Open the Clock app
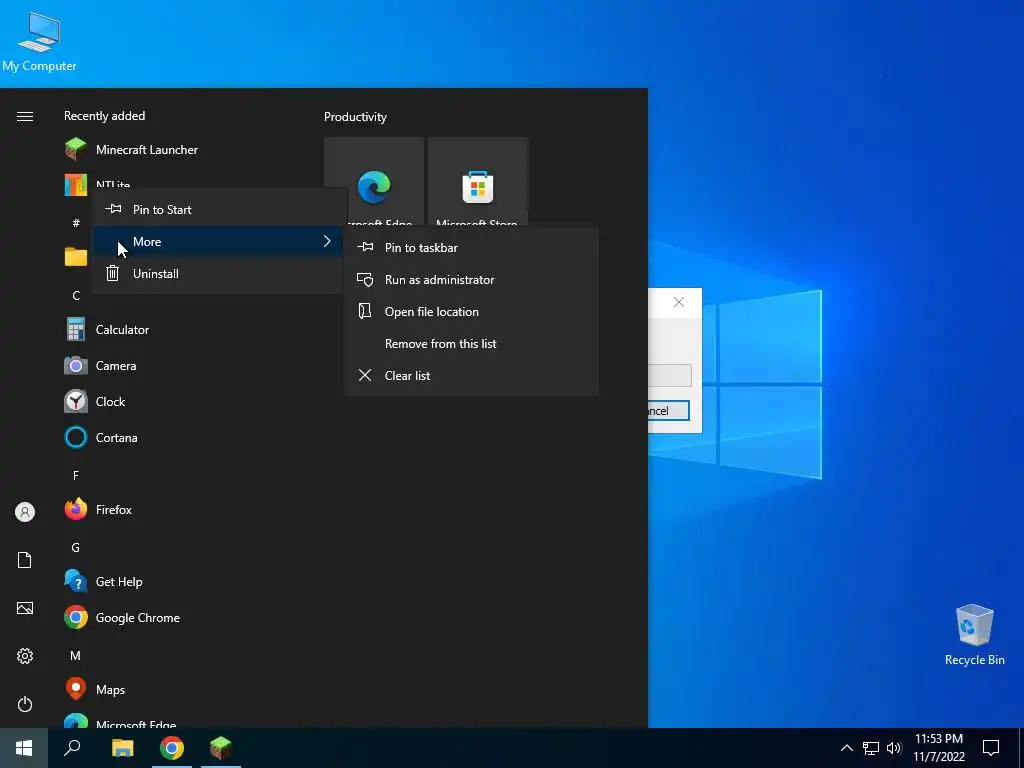The width and height of the screenshot is (1024, 768). click(110, 402)
